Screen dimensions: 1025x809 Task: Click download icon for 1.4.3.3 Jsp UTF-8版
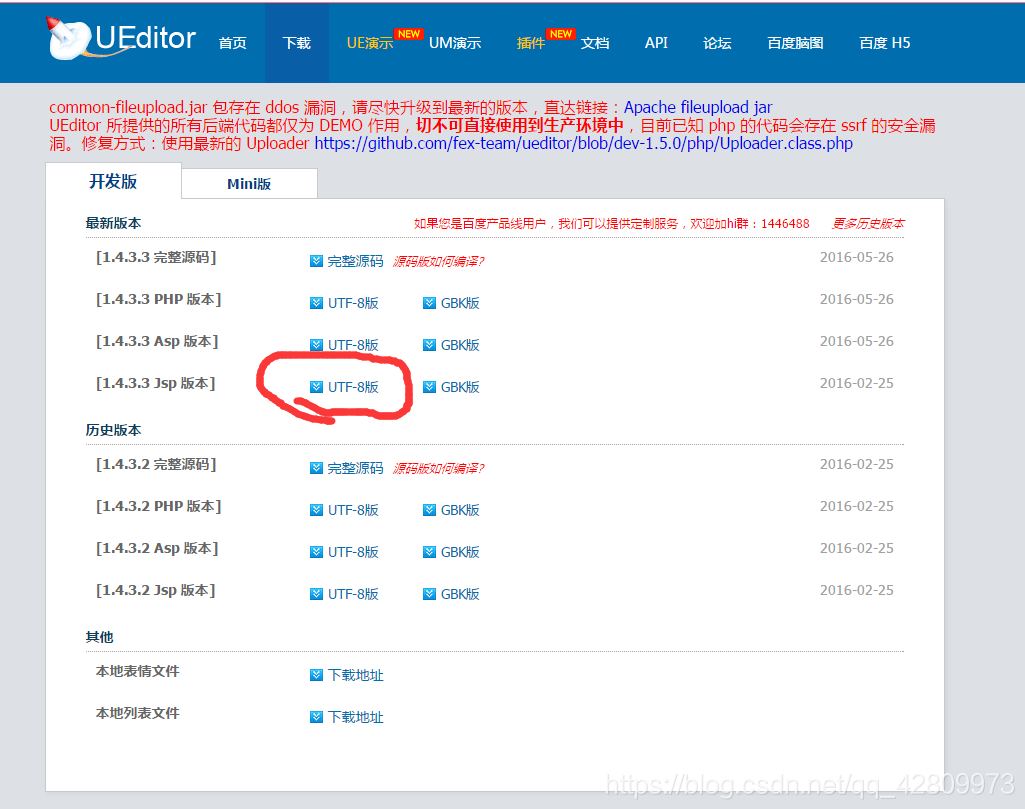coord(316,387)
